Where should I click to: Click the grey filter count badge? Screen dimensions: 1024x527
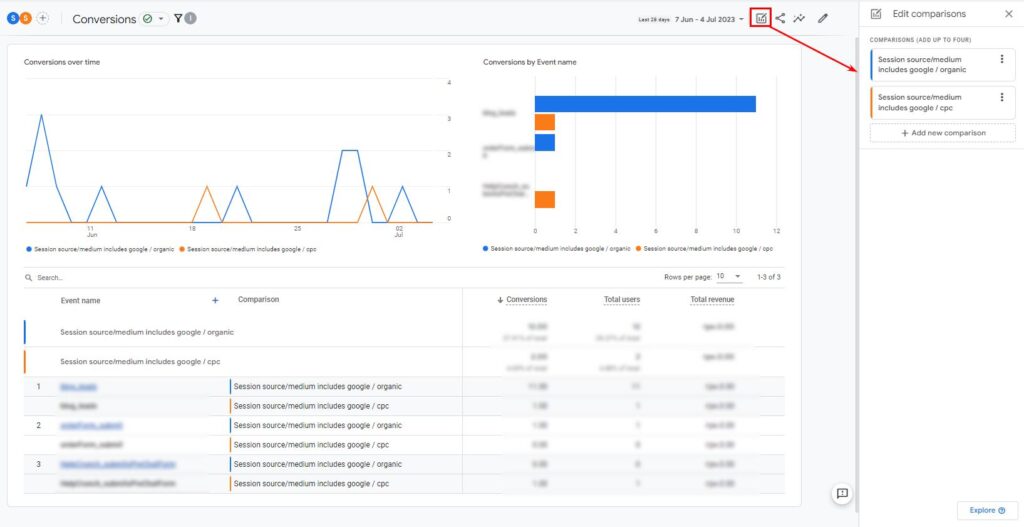[190, 19]
